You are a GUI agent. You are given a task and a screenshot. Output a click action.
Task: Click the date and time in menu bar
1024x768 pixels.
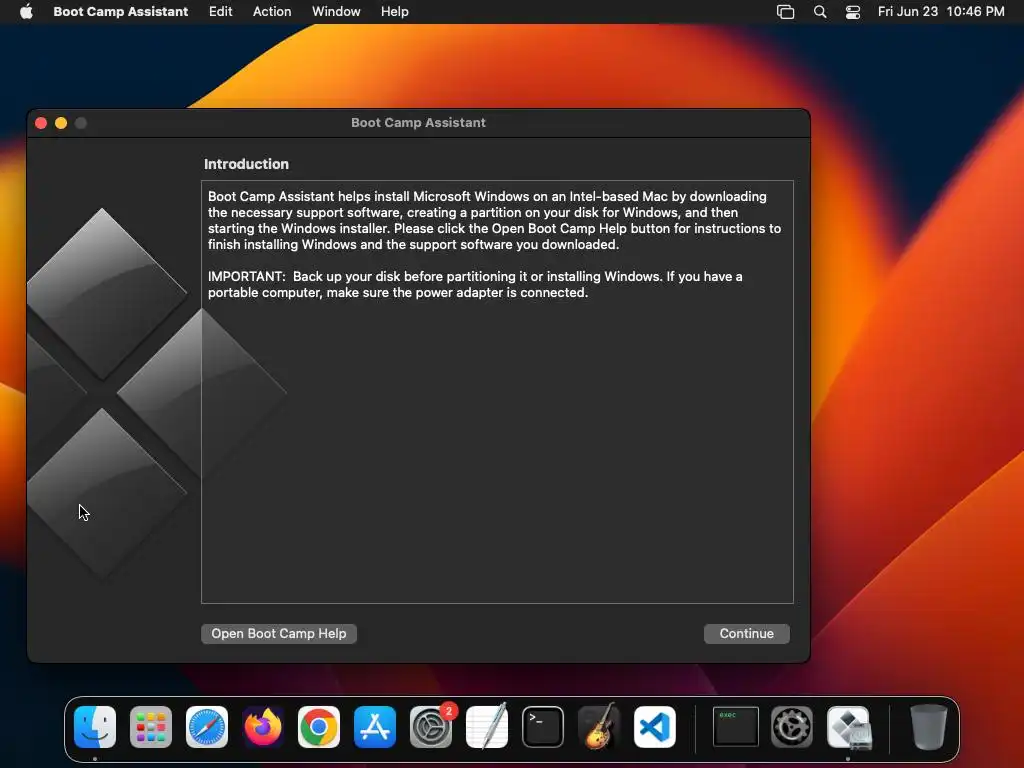[x=940, y=12]
